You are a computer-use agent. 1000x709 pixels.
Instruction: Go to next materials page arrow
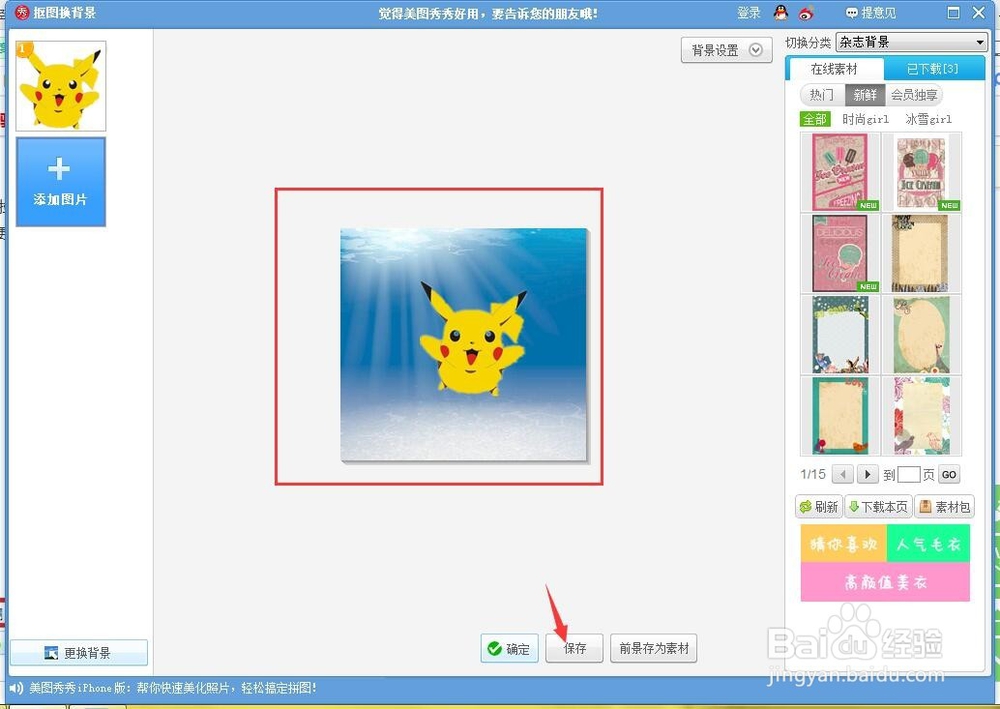[867, 474]
